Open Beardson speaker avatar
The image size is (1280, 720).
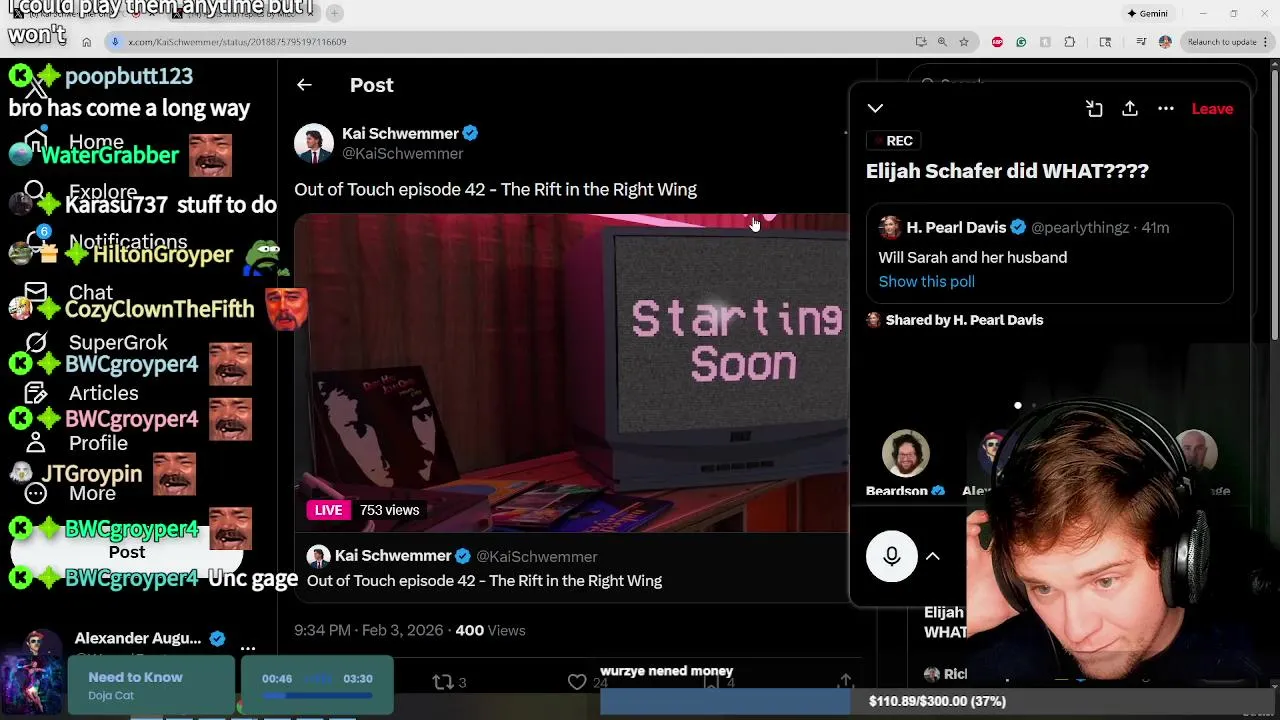point(905,454)
